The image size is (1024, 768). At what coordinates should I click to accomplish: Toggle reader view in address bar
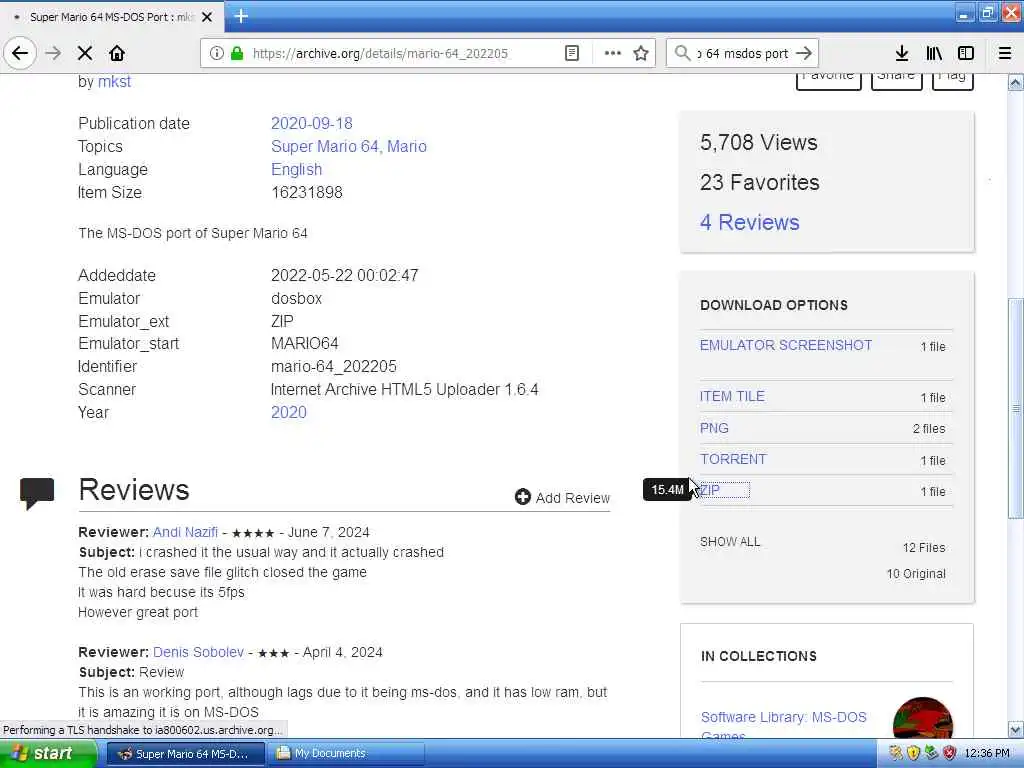pyautogui.click(x=571, y=53)
